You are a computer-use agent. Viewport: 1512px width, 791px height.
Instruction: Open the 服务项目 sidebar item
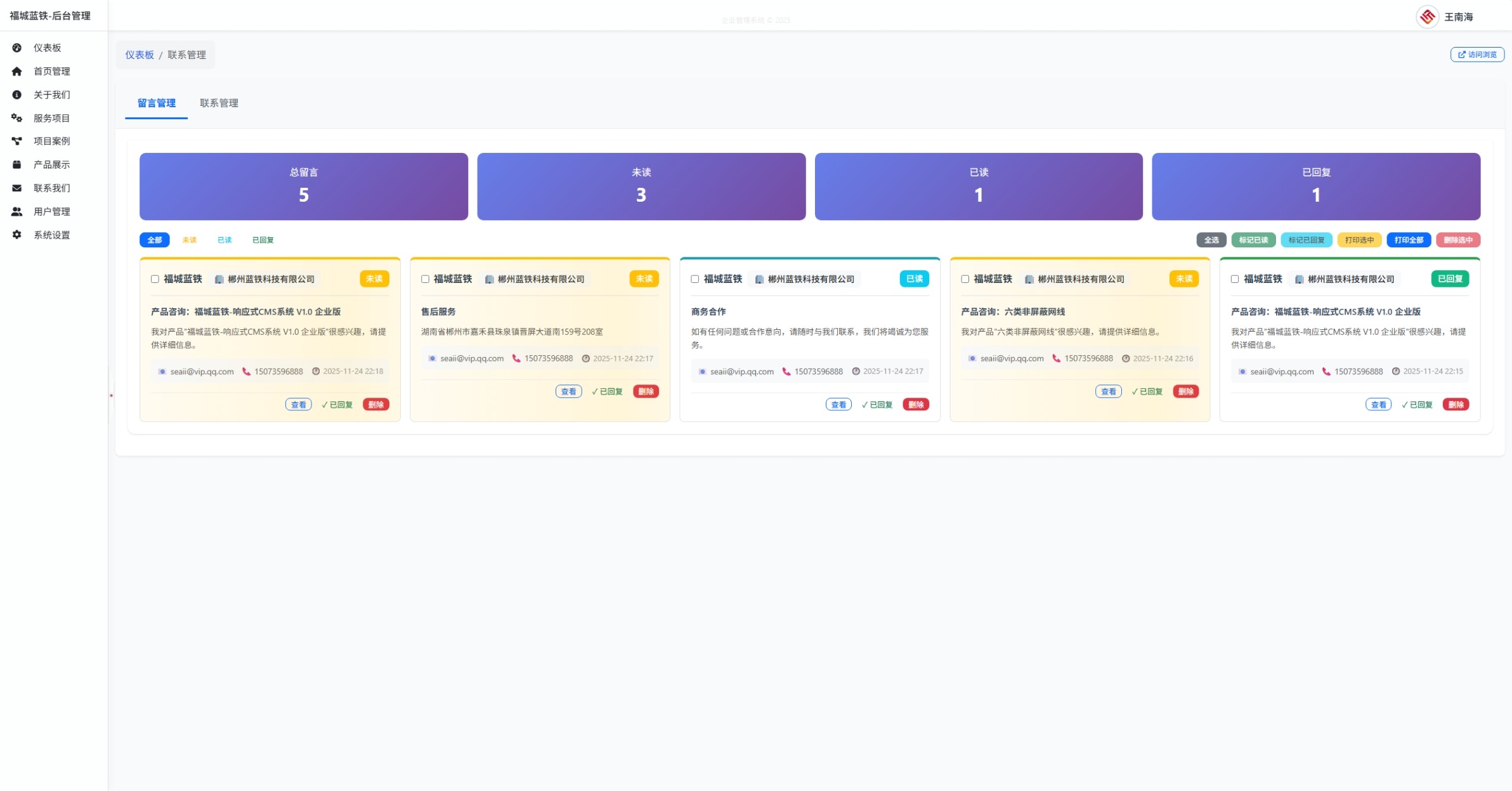tap(51, 118)
